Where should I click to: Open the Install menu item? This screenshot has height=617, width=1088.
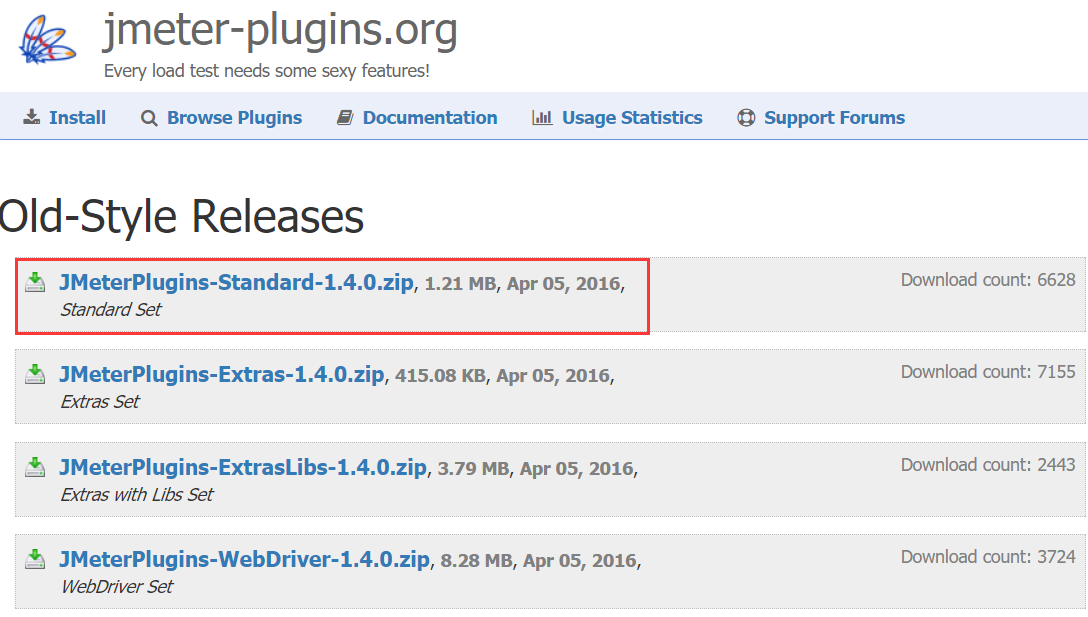(77, 118)
